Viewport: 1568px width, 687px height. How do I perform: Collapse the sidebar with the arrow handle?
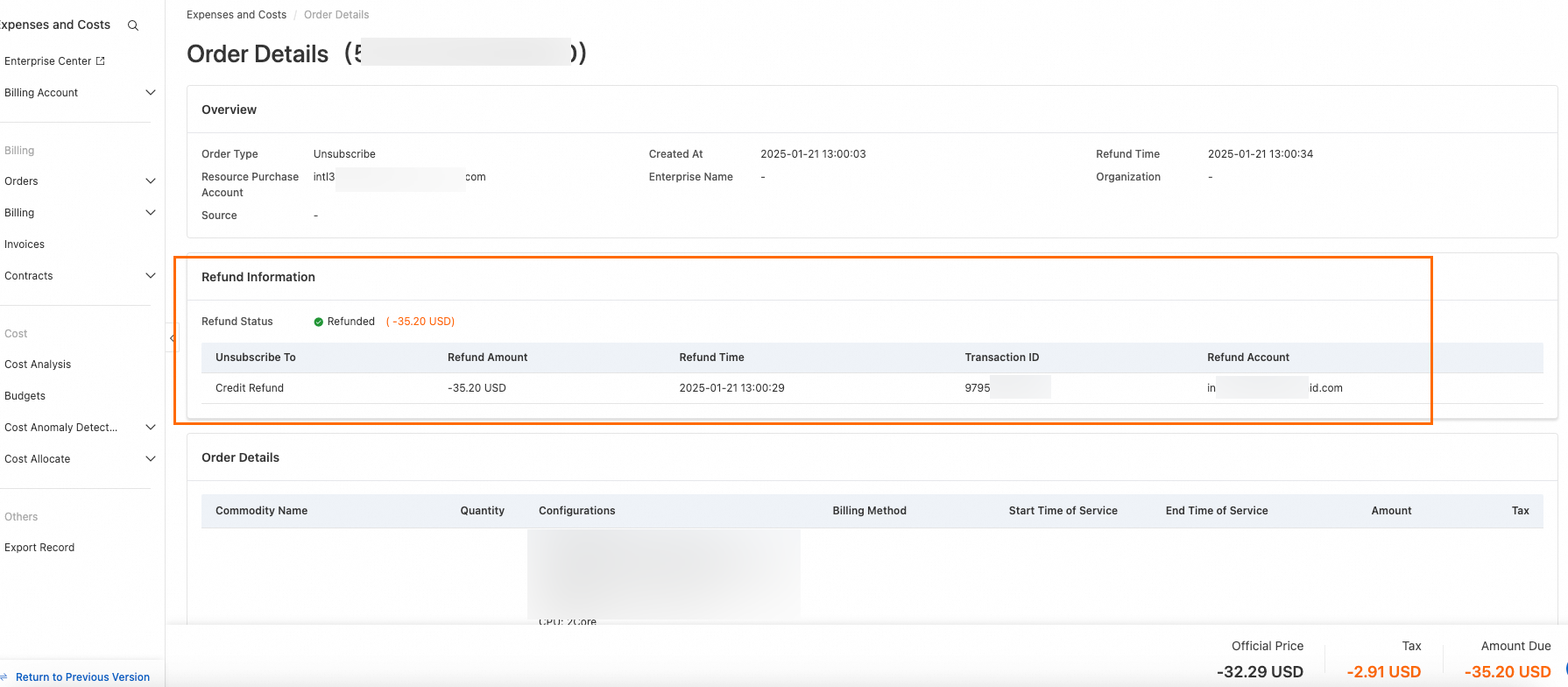[x=172, y=337]
